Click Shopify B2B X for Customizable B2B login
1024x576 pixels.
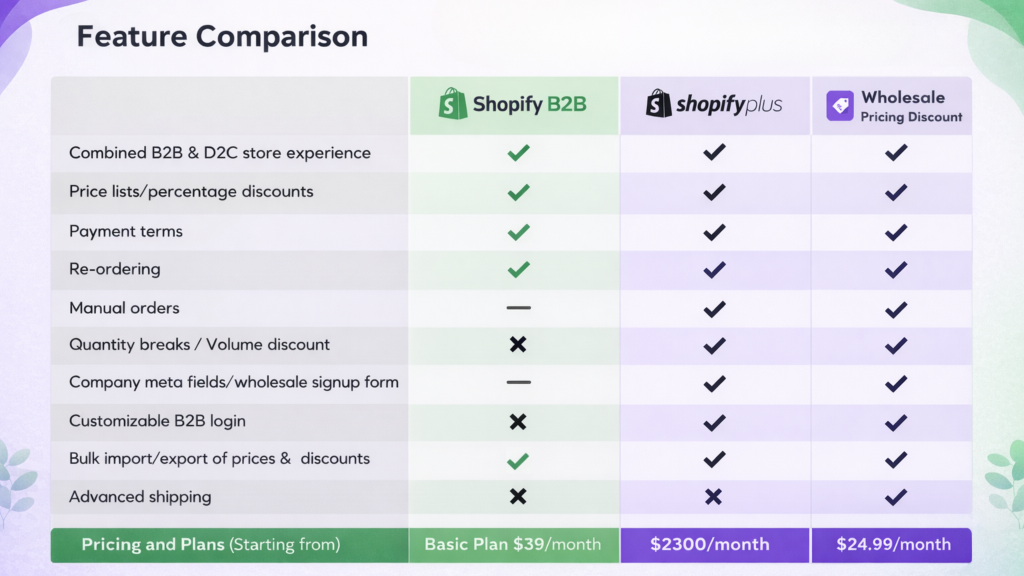click(518, 421)
